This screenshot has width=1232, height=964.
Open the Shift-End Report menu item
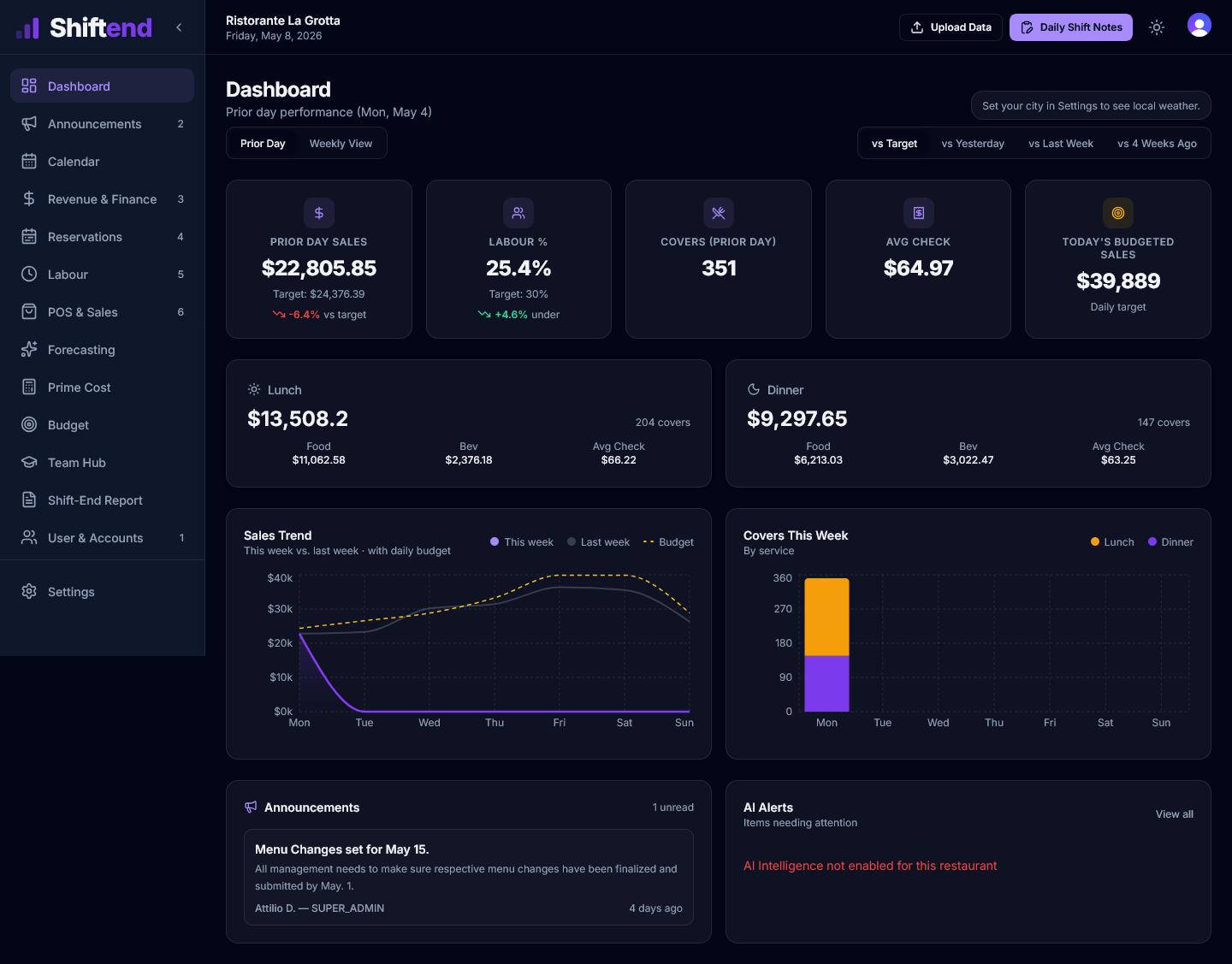103,500
